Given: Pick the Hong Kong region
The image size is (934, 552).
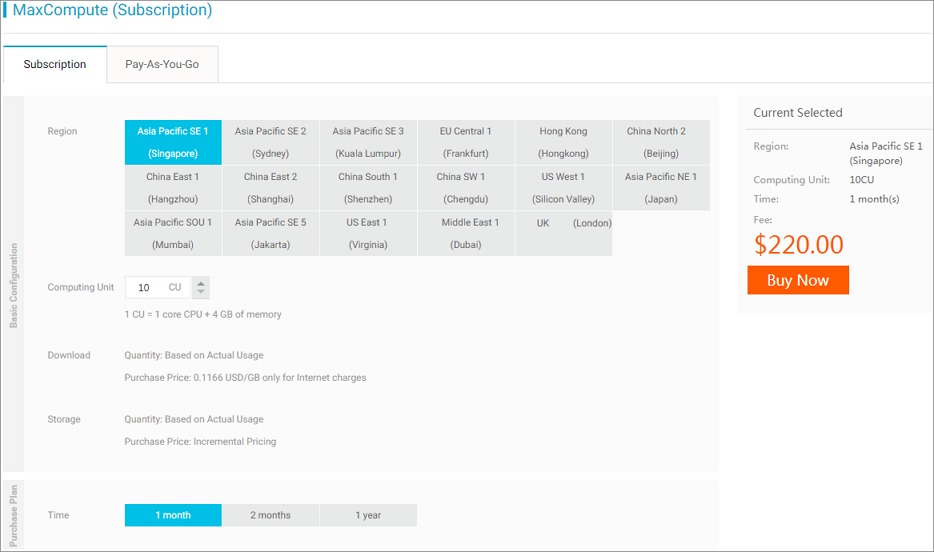Looking at the screenshot, I should coord(563,142).
